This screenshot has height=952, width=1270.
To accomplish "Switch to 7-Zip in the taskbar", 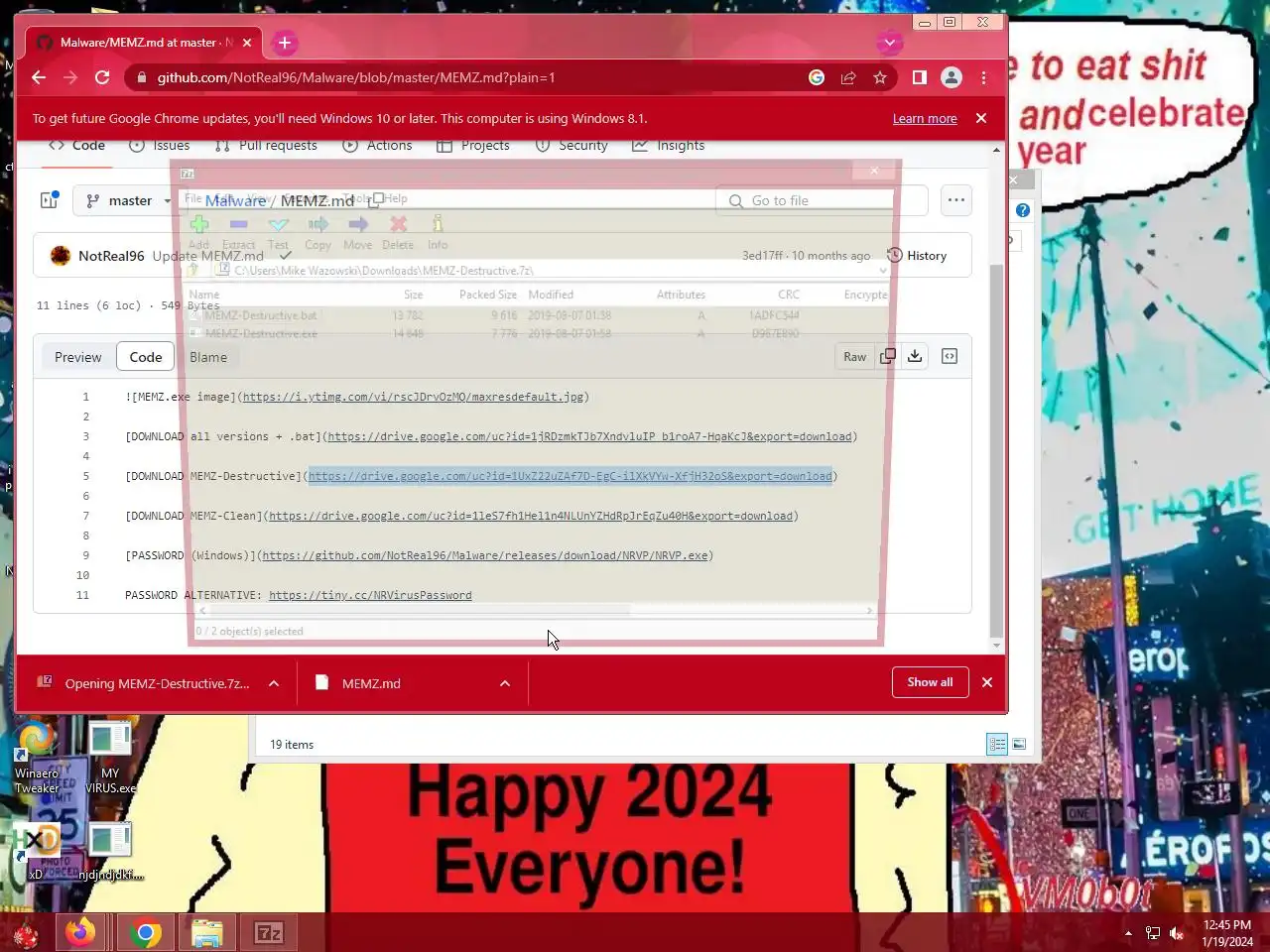I will pyautogui.click(x=269, y=933).
